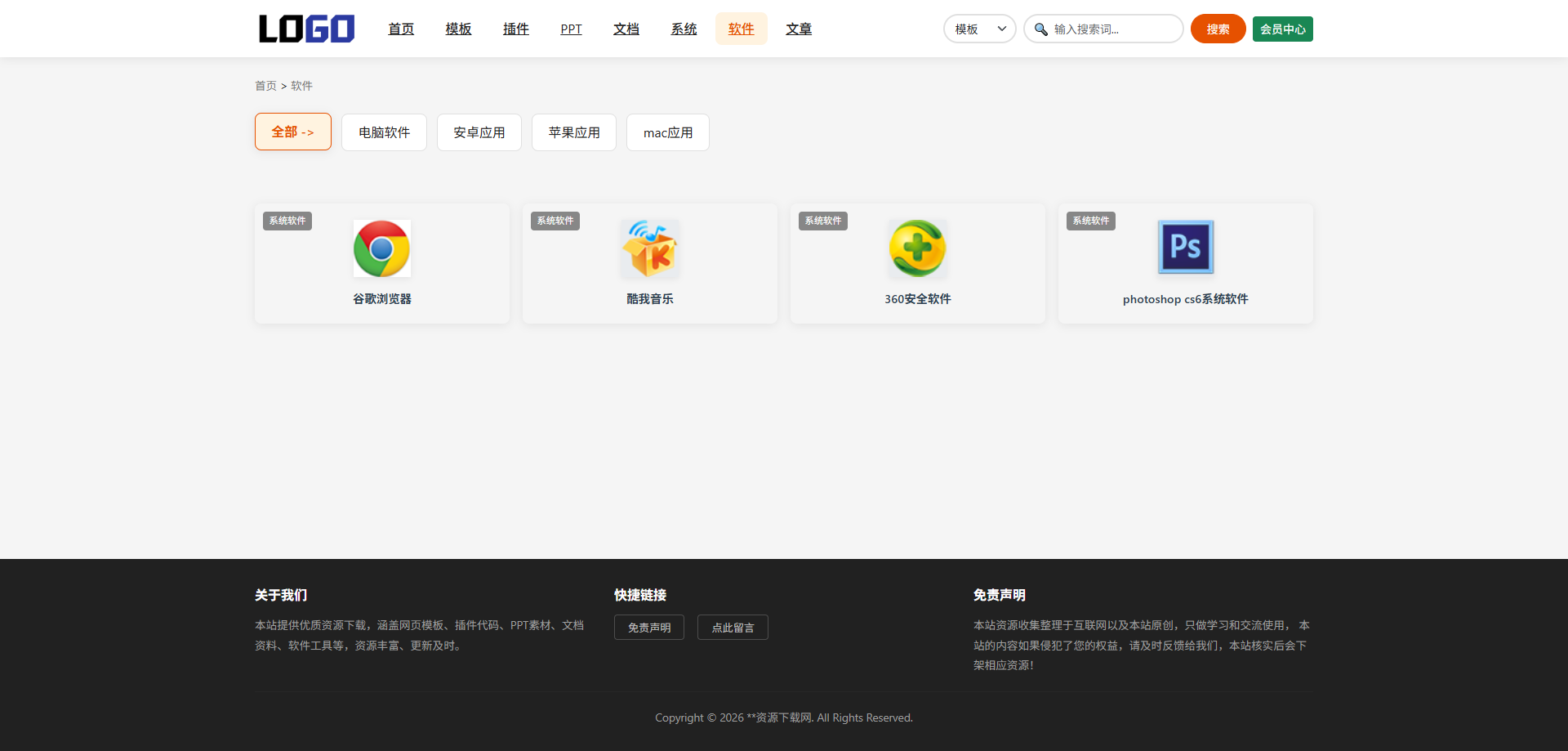Click 系统软件 tag on 谷歌浏览器 card
Image resolution: width=1568 pixels, height=751 pixels.
(287, 221)
